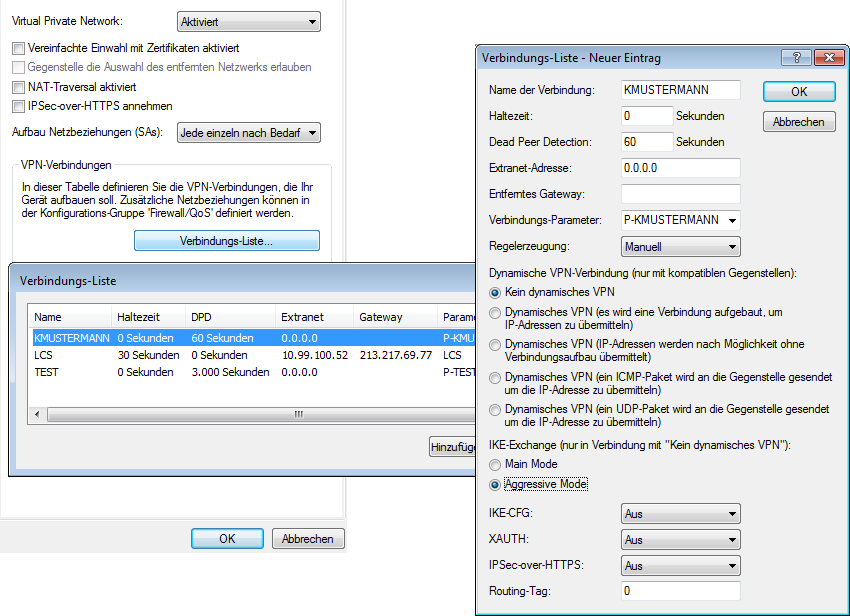Viewport: 850px width, 616px height.
Task: Open Verbindungs-Parameter combo box
Action: point(680,220)
